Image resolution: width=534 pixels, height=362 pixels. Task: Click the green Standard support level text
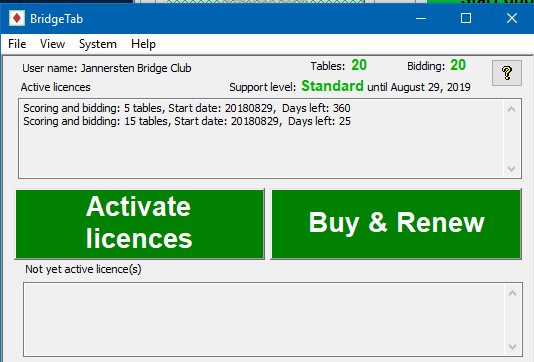click(x=332, y=86)
